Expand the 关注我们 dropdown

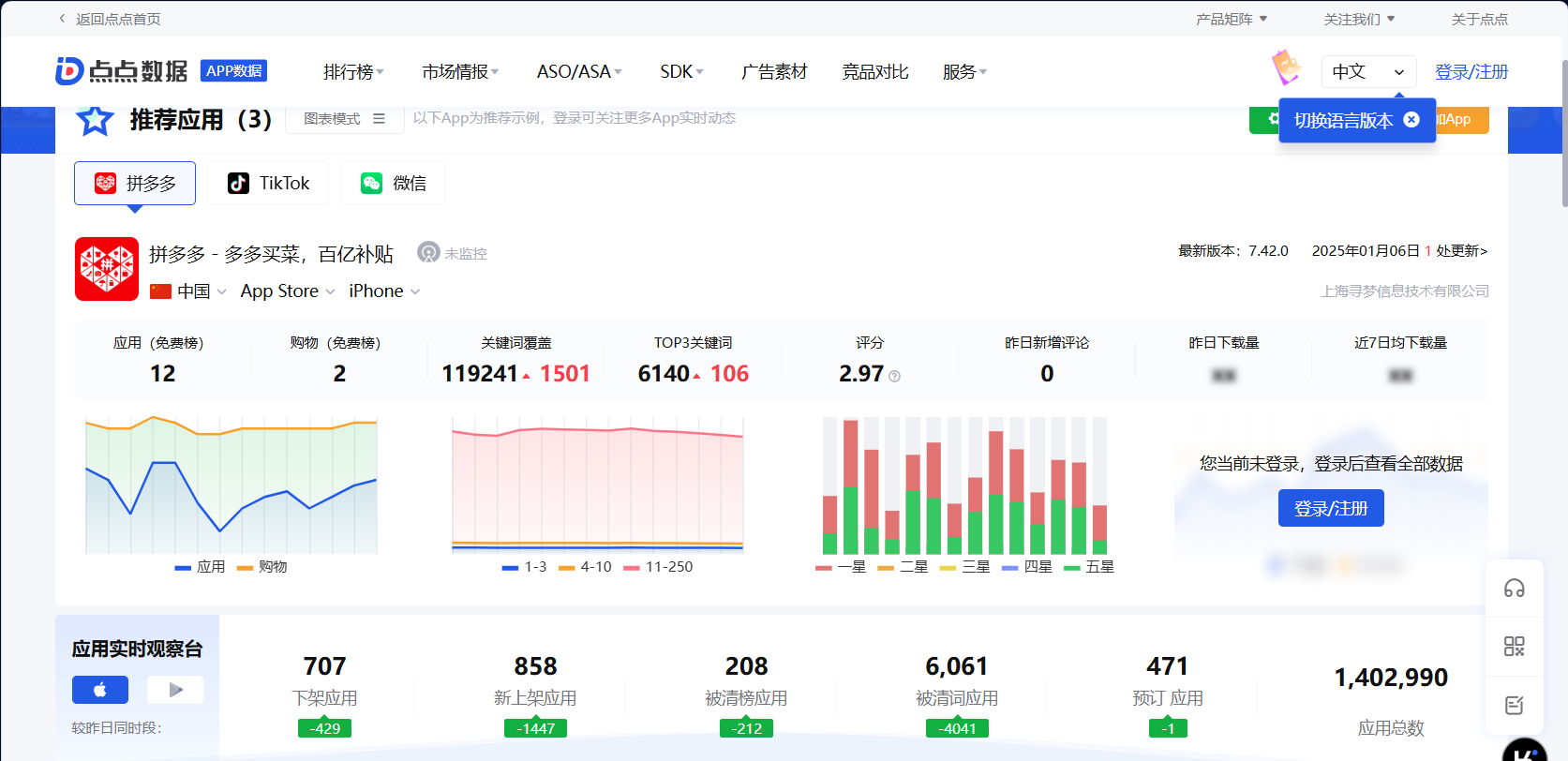1359,19
